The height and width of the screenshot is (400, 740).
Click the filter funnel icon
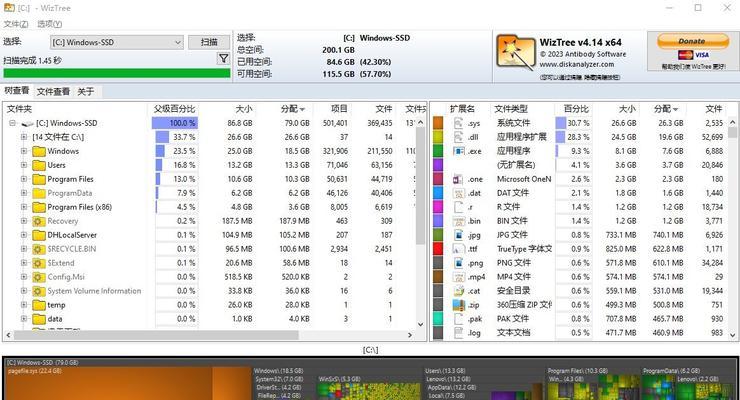[x=223, y=58]
